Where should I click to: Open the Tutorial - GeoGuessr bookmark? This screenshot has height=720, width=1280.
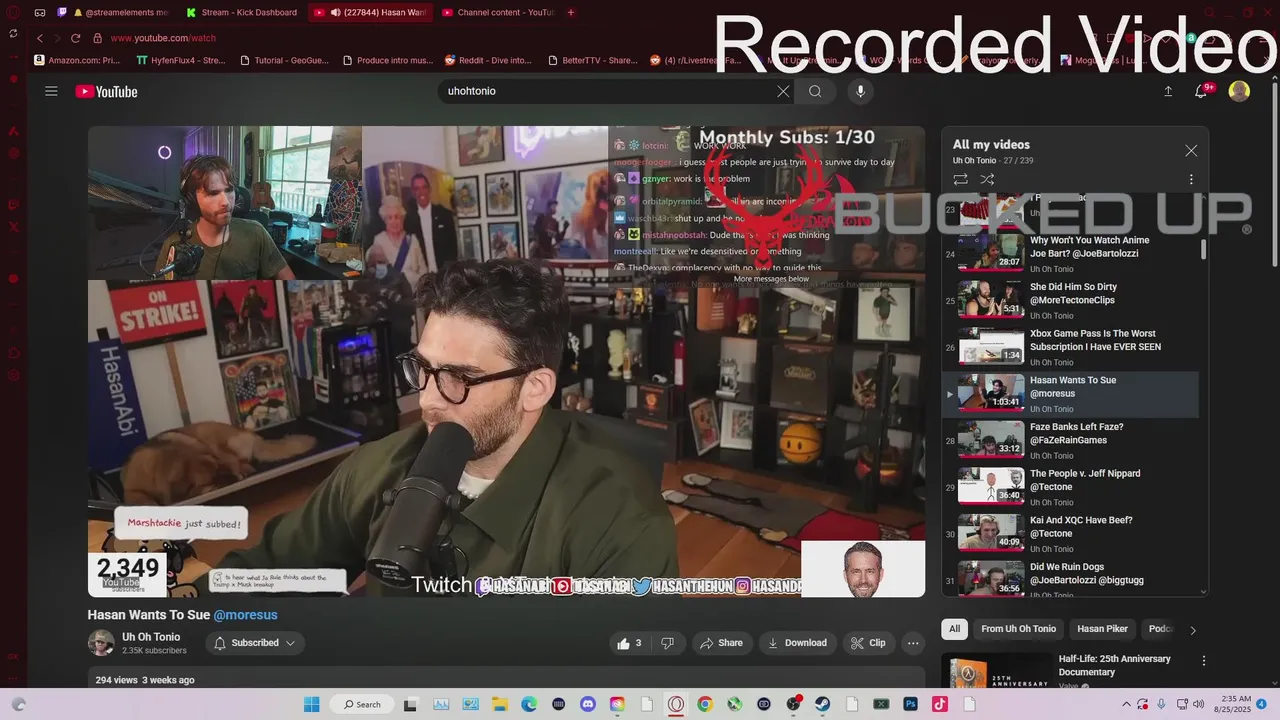click(x=285, y=60)
